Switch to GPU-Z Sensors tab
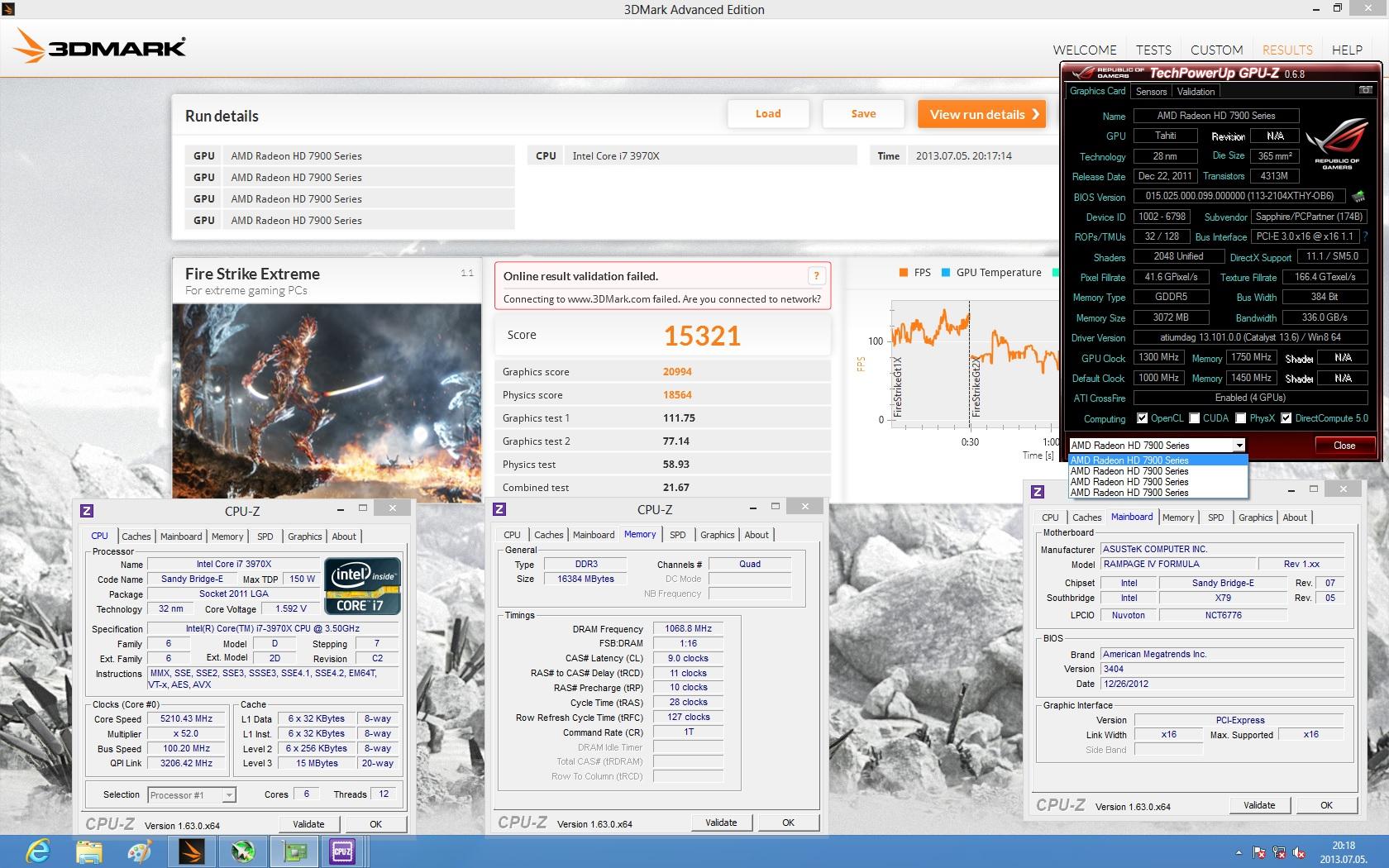Image resolution: width=1389 pixels, height=868 pixels. point(1151,92)
